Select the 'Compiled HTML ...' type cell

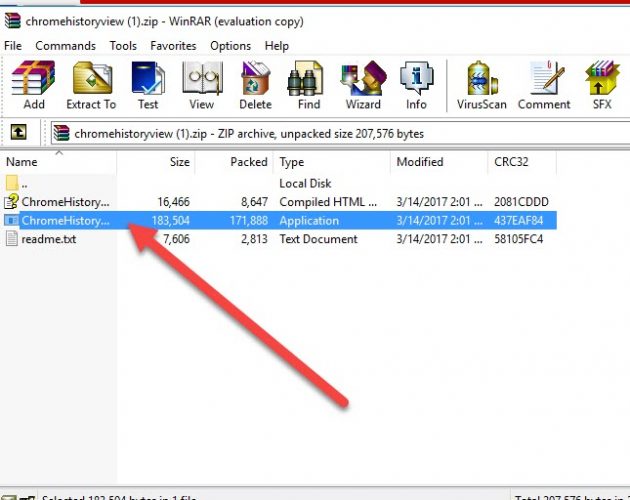[x=328, y=202]
